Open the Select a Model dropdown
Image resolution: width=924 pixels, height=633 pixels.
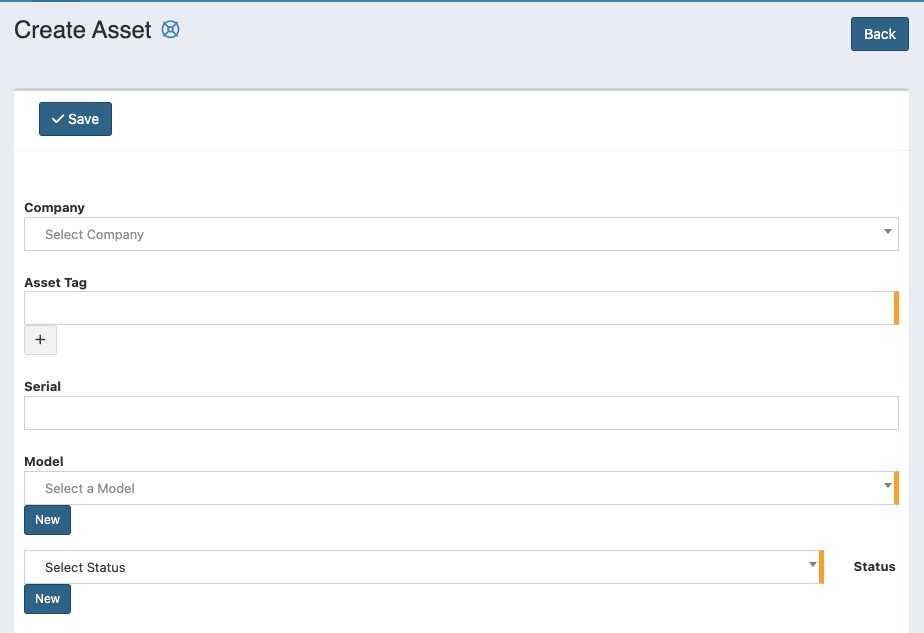click(450, 488)
